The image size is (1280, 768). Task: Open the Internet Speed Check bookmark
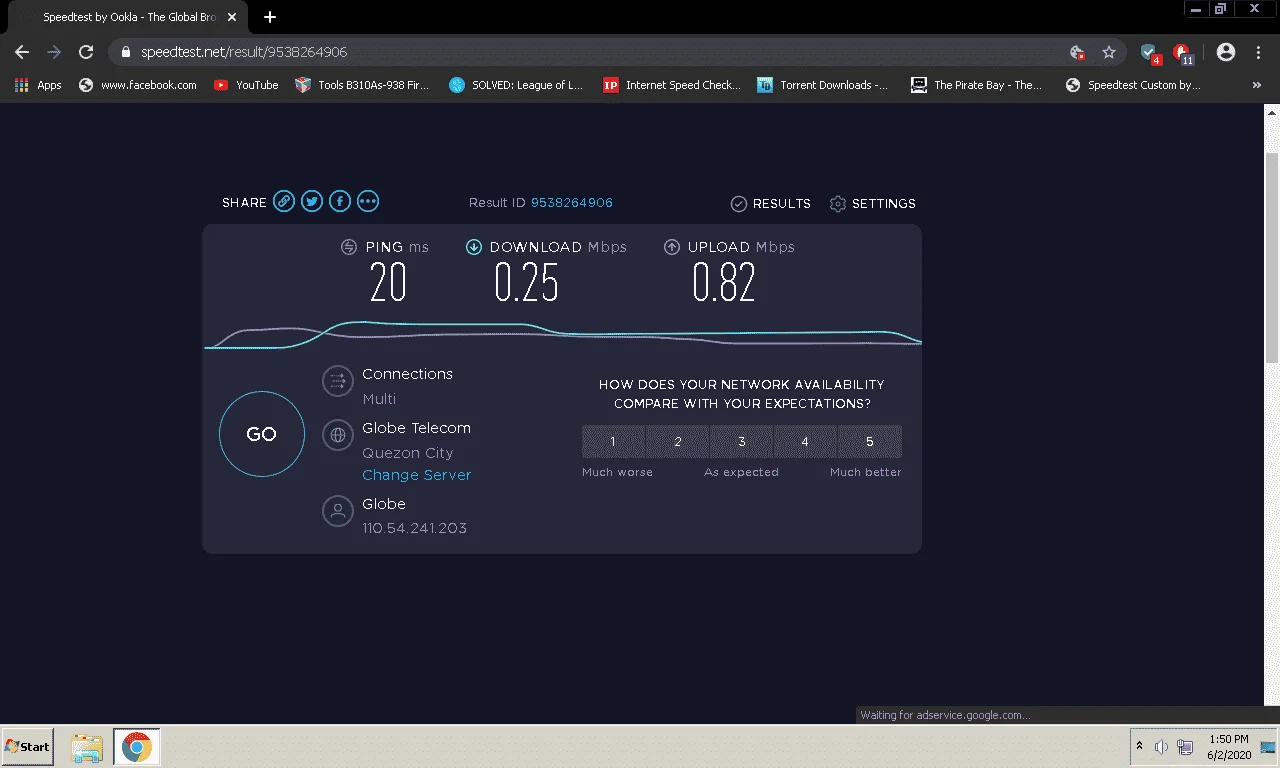(672, 85)
